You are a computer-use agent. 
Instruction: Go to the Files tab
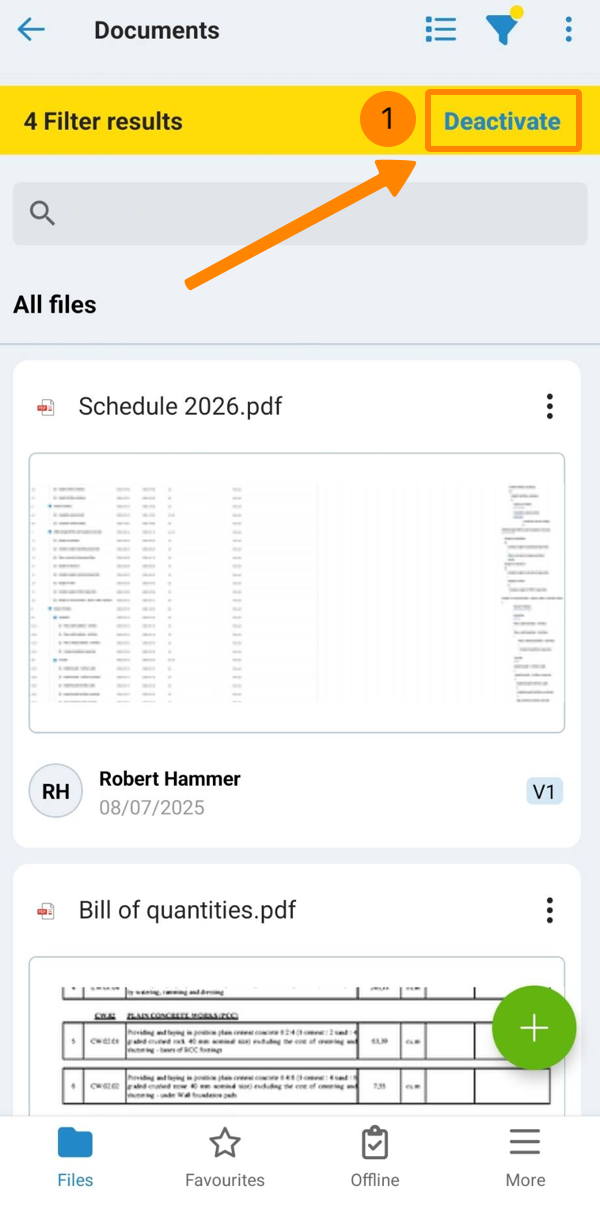(75, 1155)
